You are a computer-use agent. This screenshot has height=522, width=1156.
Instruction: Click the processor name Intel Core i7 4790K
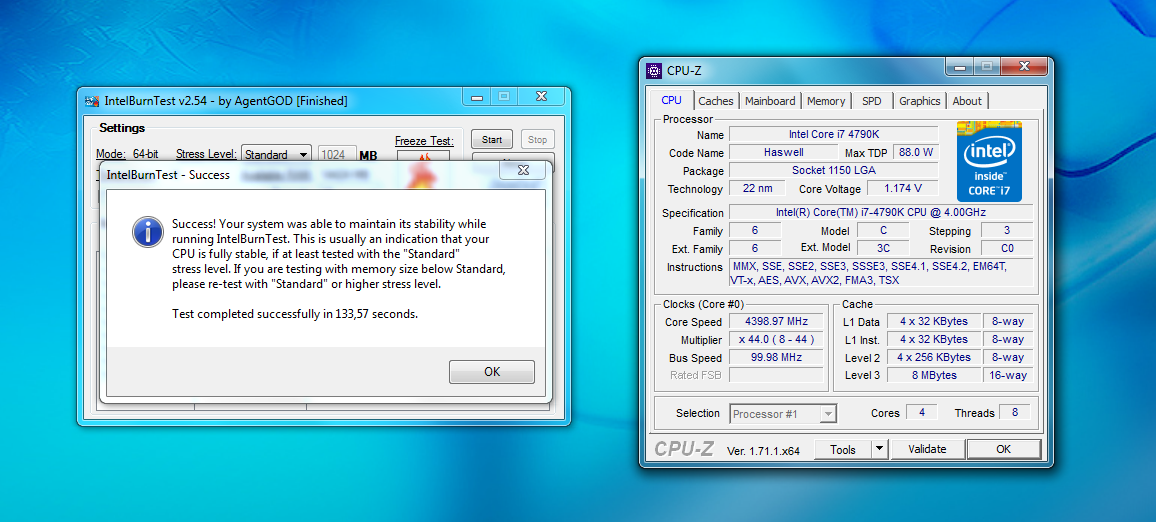[833, 134]
